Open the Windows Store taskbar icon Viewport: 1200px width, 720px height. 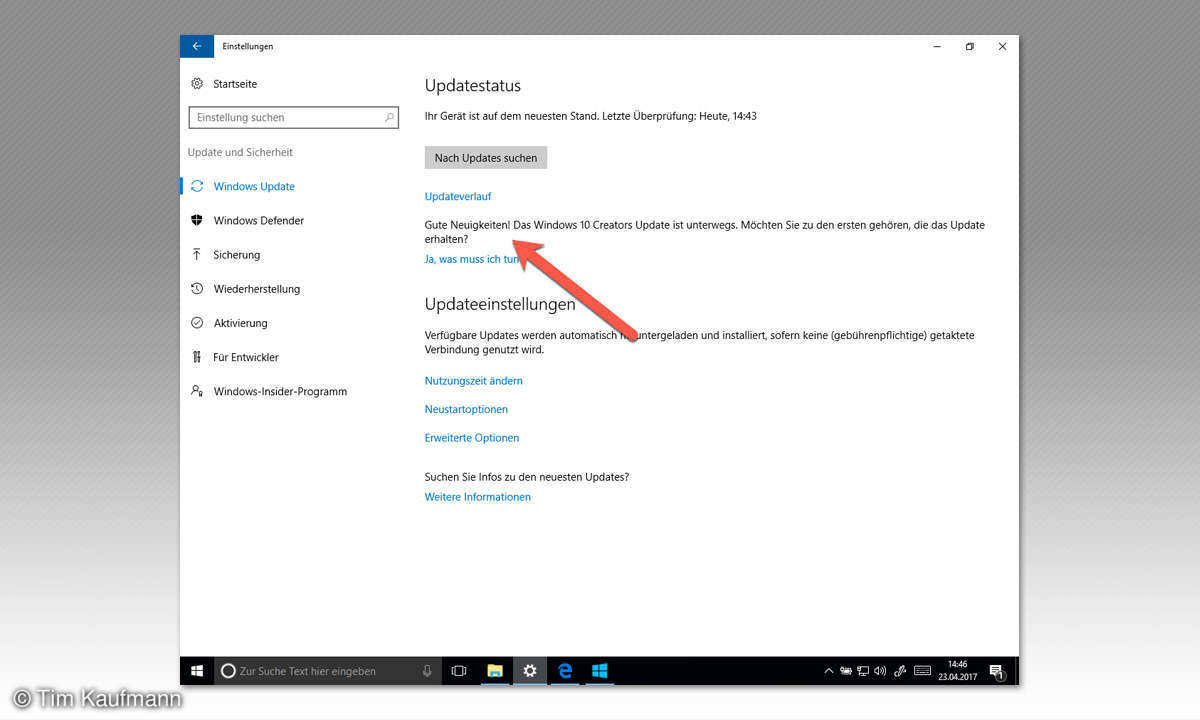pyautogui.click(x=600, y=671)
